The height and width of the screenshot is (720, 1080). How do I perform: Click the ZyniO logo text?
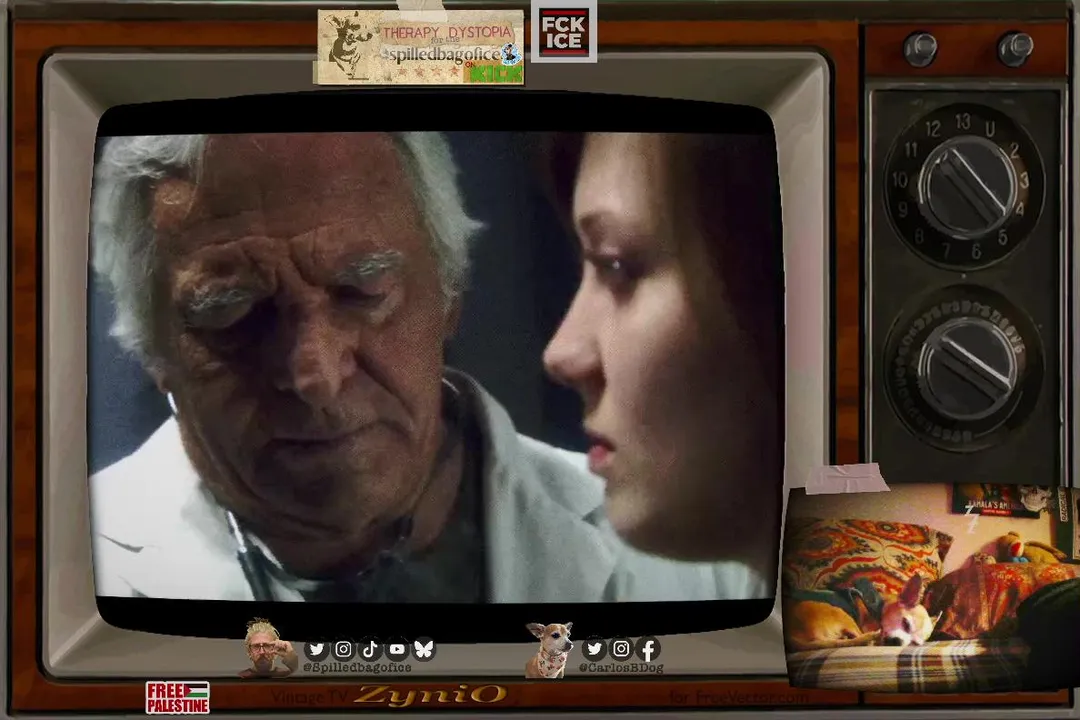[430, 694]
